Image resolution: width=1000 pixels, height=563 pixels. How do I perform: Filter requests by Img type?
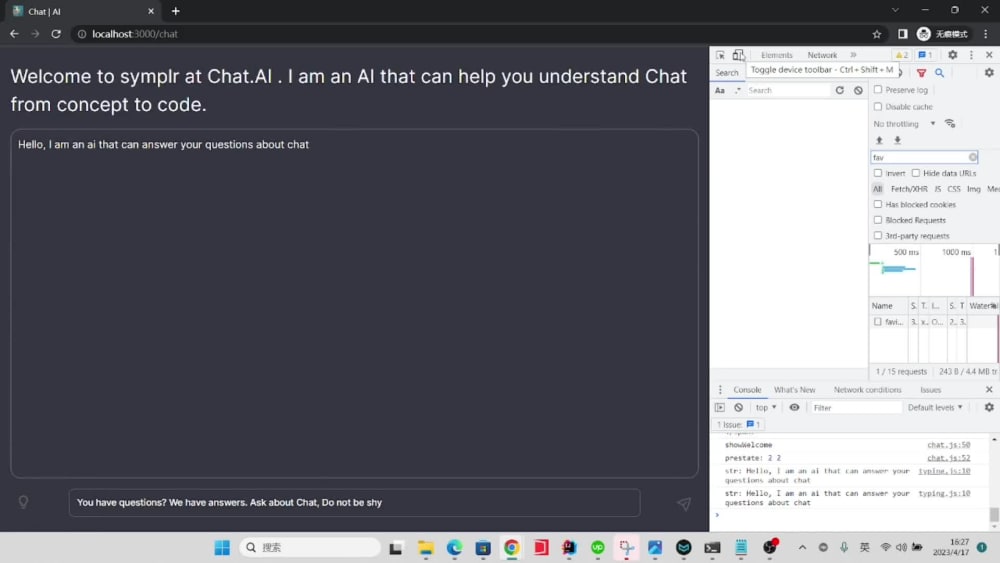973,189
